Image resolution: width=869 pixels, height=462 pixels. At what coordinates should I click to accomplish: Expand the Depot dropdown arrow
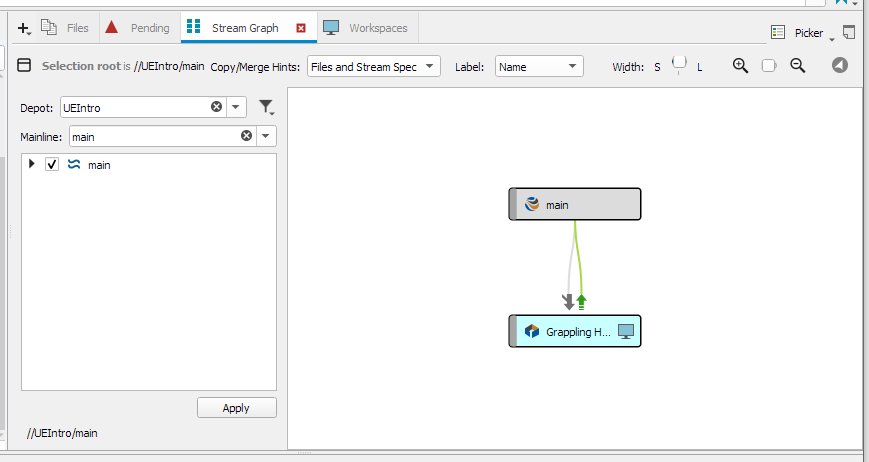pyautogui.click(x=236, y=107)
